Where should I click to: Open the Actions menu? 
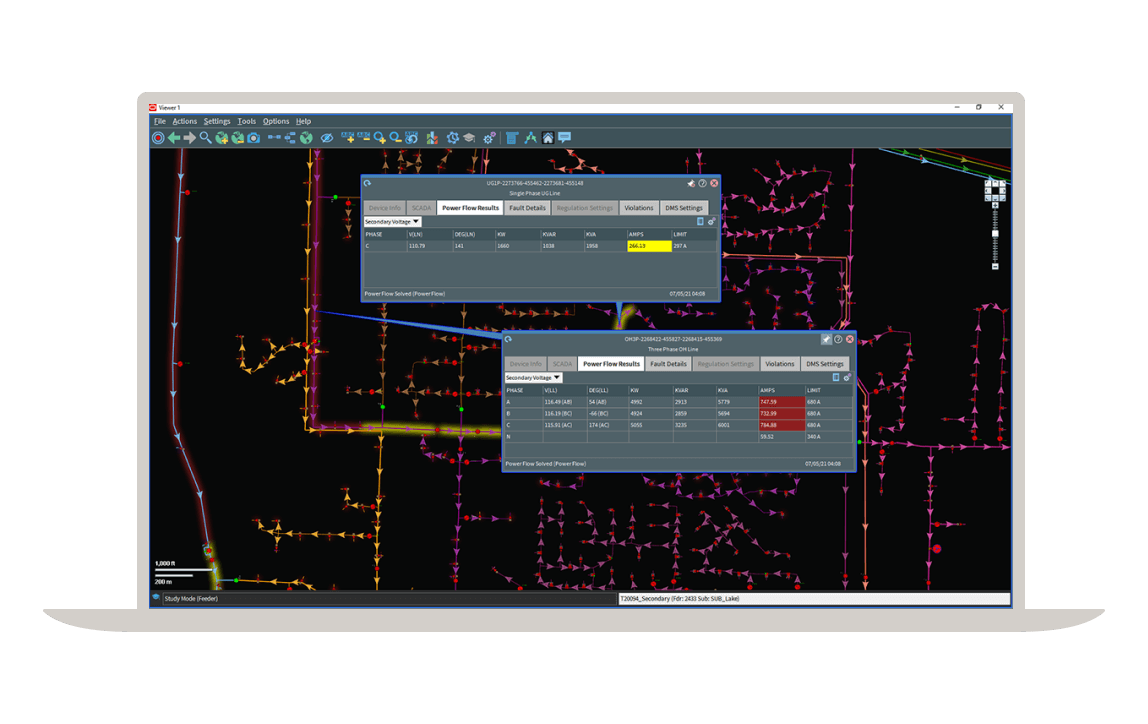pos(184,122)
